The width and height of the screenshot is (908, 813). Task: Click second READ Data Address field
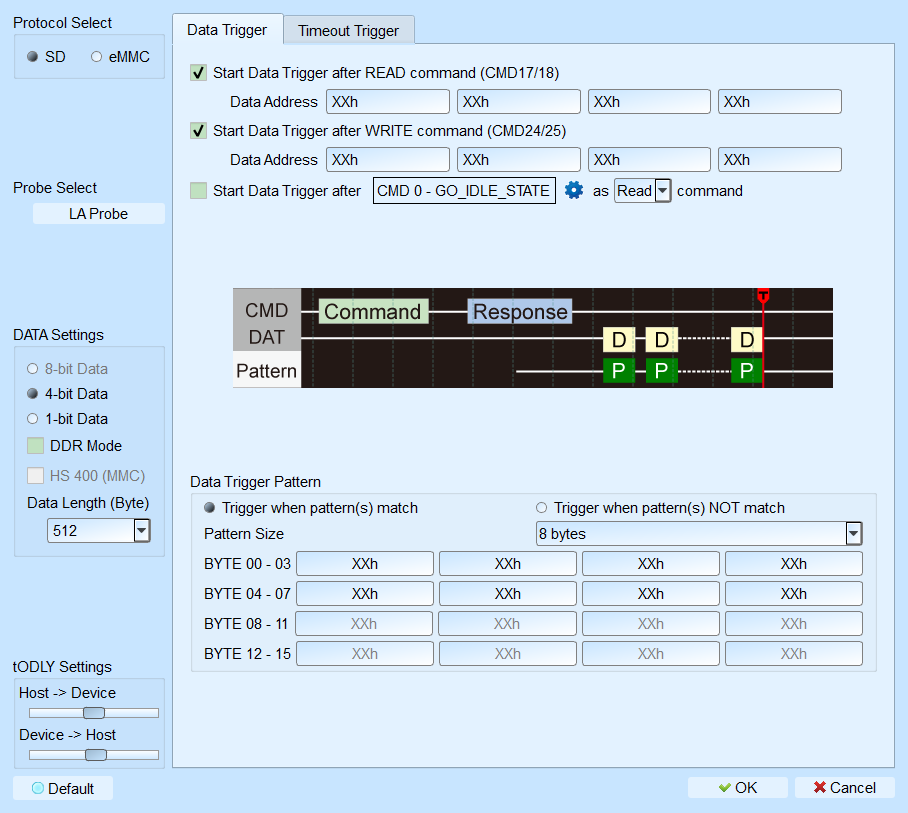click(x=519, y=102)
